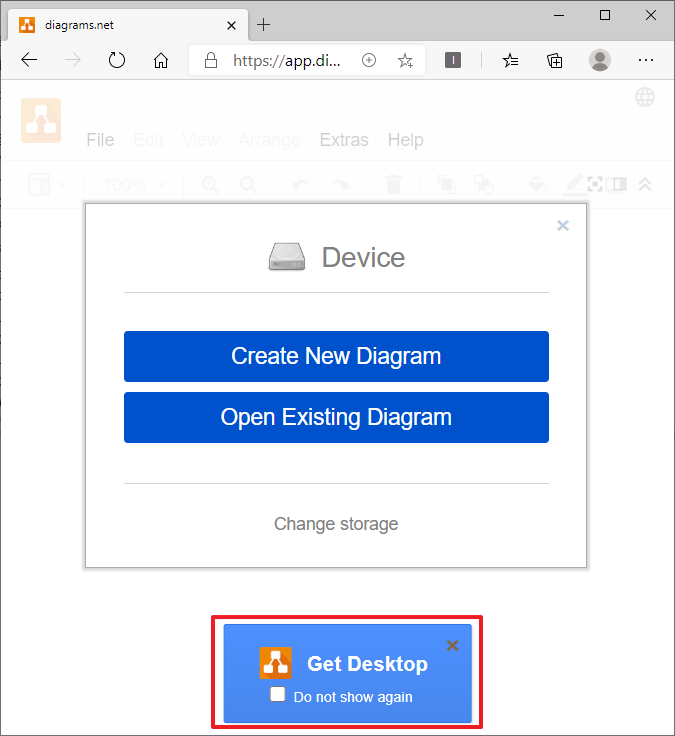
Task: Add this page to favorites star icon
Action: click(405, 61)
